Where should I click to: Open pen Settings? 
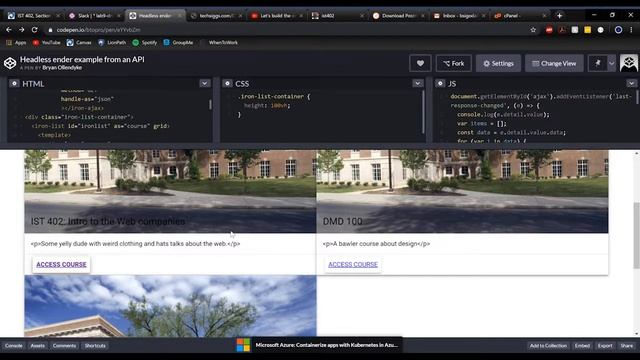click(x=498, y=63)
